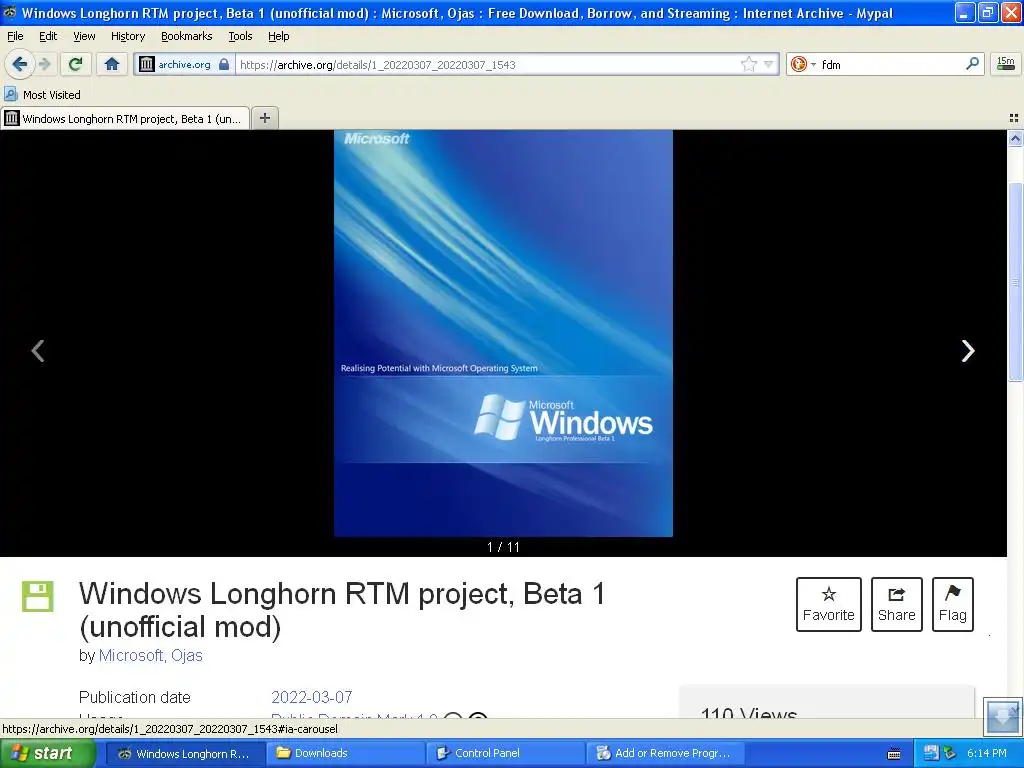Click the 15m toolbar icon

point(1006,63)
